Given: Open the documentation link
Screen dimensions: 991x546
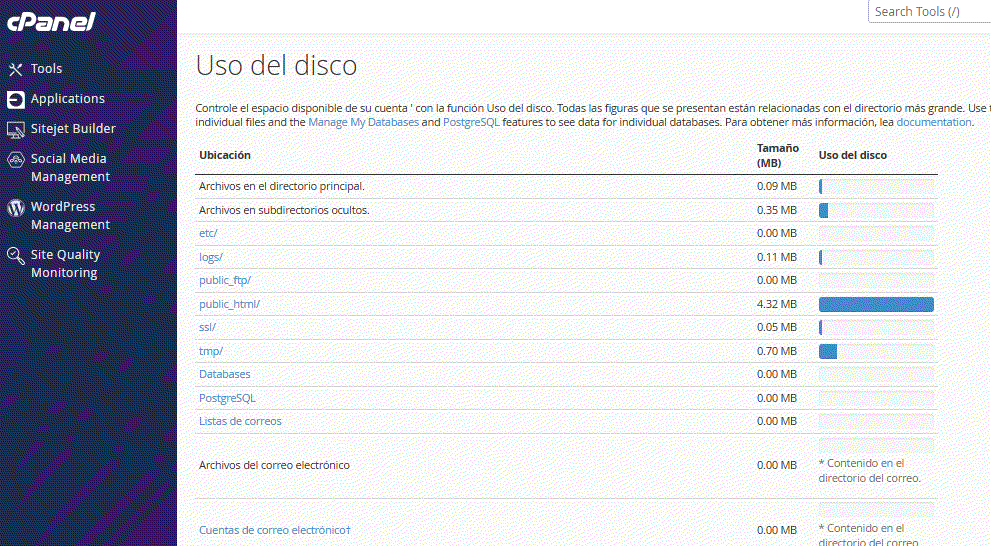Looking at the screenshot, I should (x=933, y=122).
